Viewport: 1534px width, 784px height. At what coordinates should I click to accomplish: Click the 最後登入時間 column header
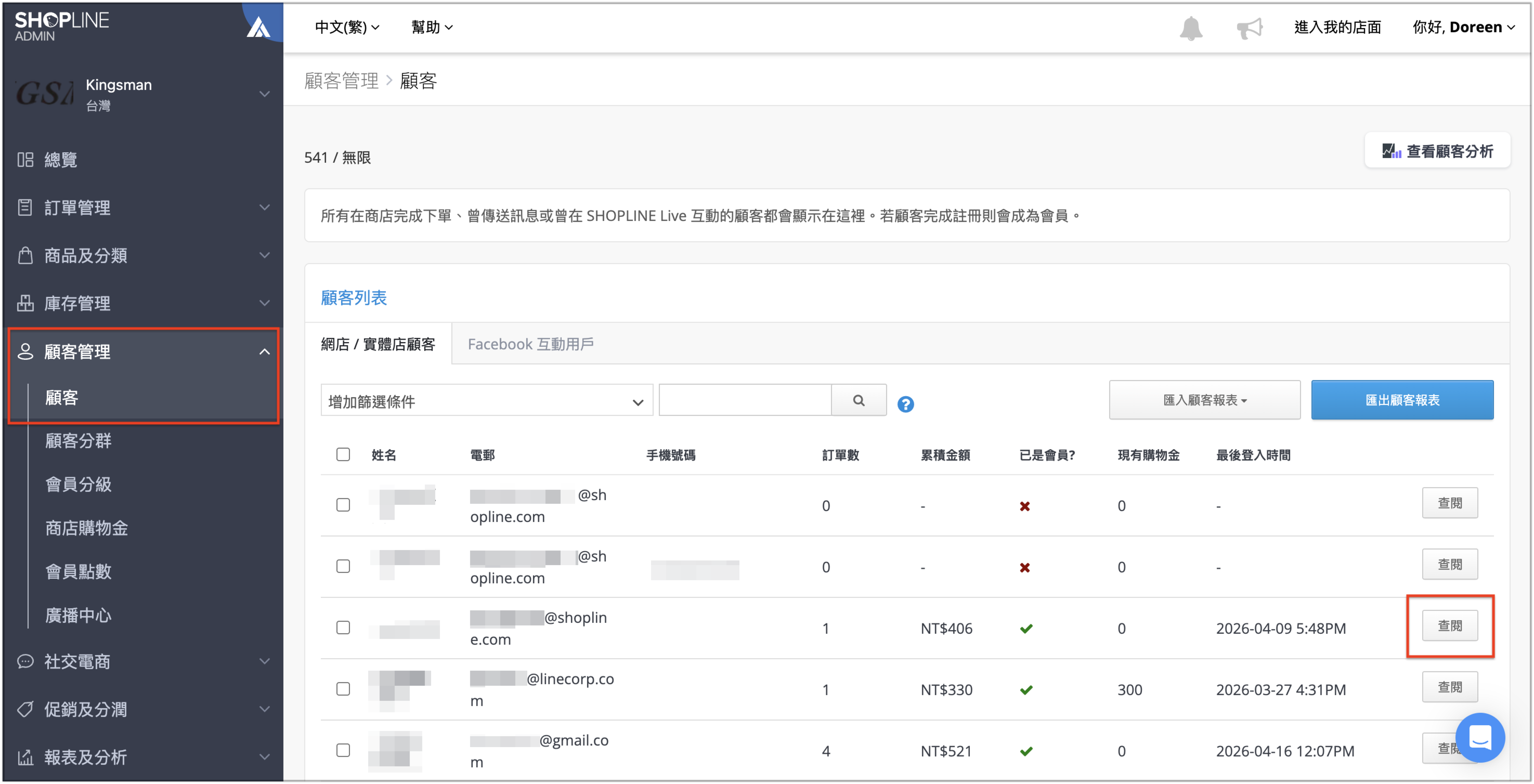point(1253,455)
